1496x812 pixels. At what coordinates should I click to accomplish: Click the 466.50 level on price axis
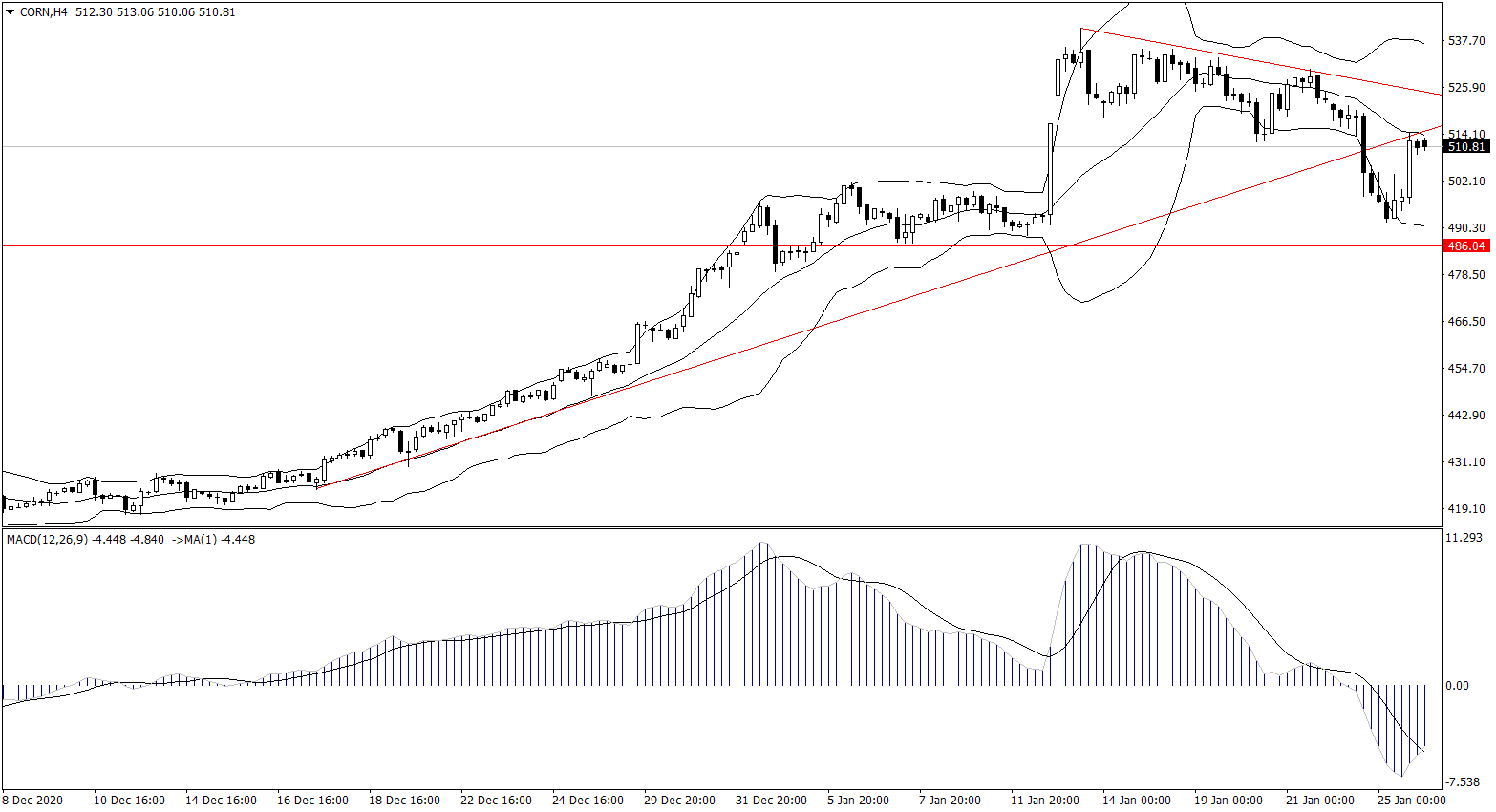1466,322
